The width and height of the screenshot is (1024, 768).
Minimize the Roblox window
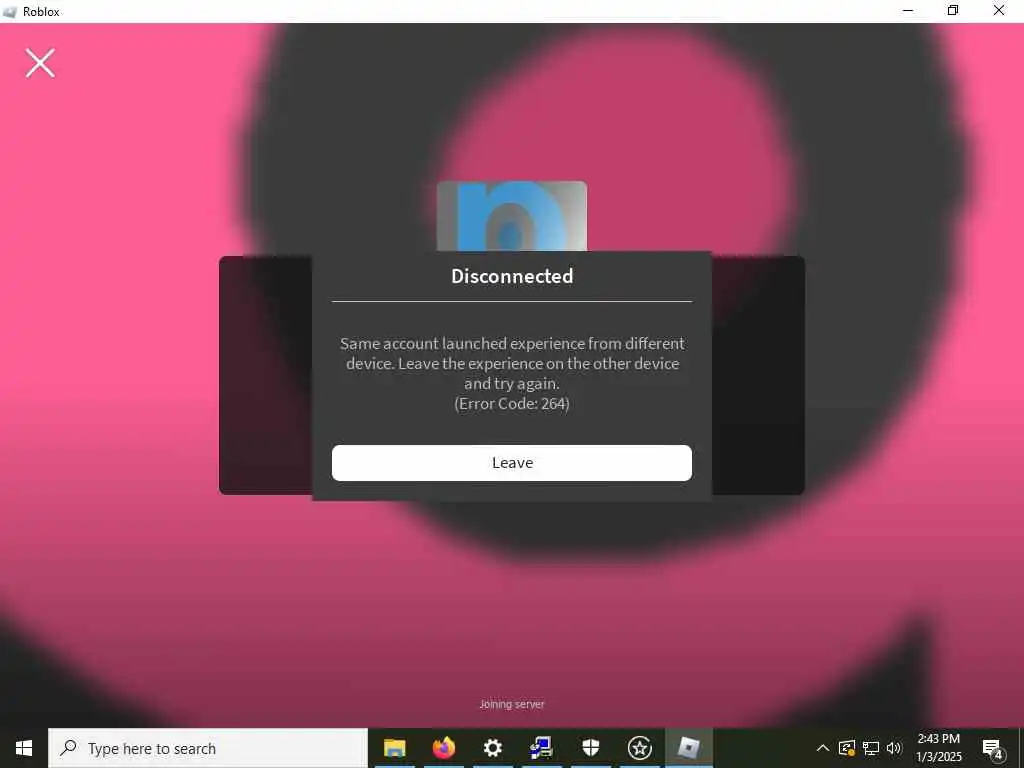click(907, 11)
